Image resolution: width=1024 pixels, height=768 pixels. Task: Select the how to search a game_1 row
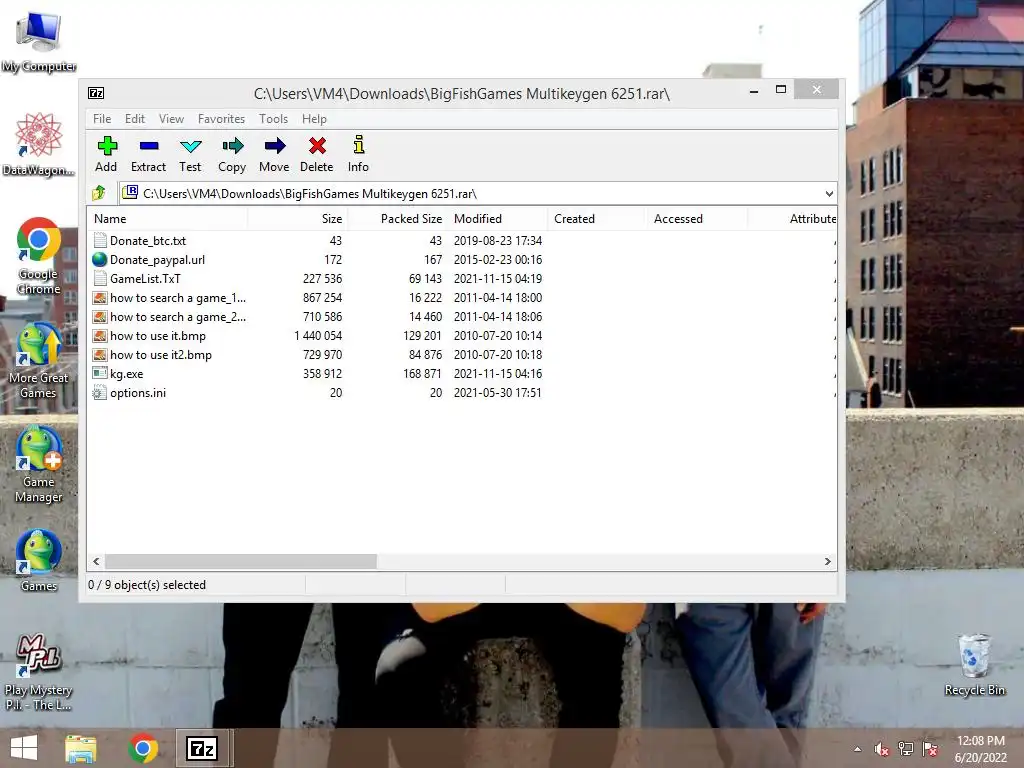click(462, 298)
